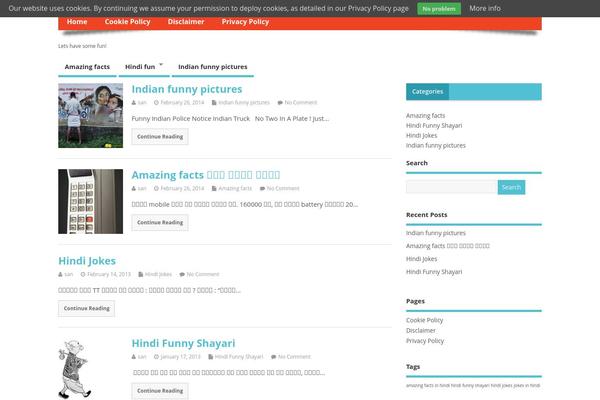The image size is (600, 400).
Task: Continue Reading the Indian funny pictures post
Action: coord(160,137)
